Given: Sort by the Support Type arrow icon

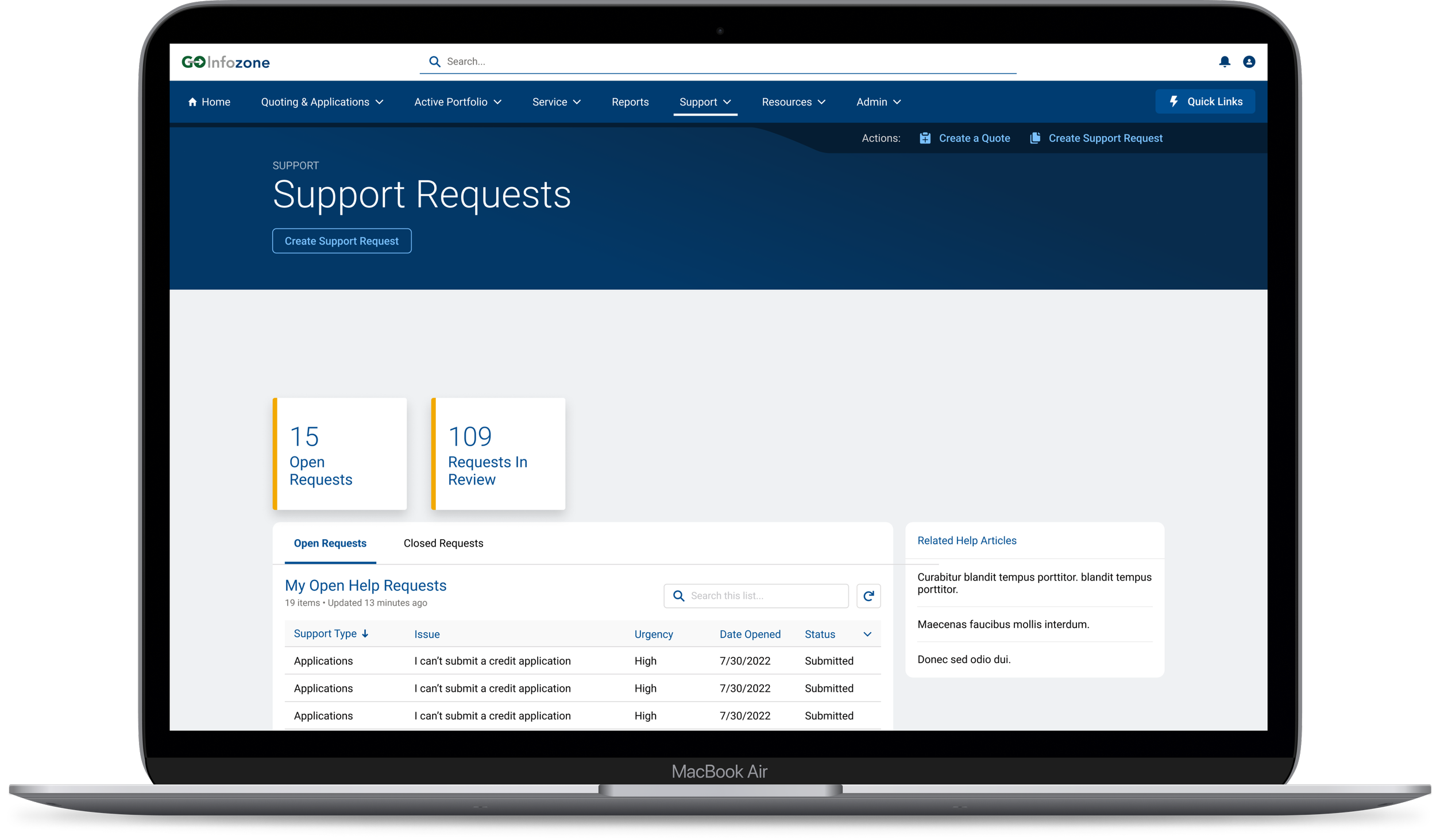Looking at the screenshot, I should point(365,633).
